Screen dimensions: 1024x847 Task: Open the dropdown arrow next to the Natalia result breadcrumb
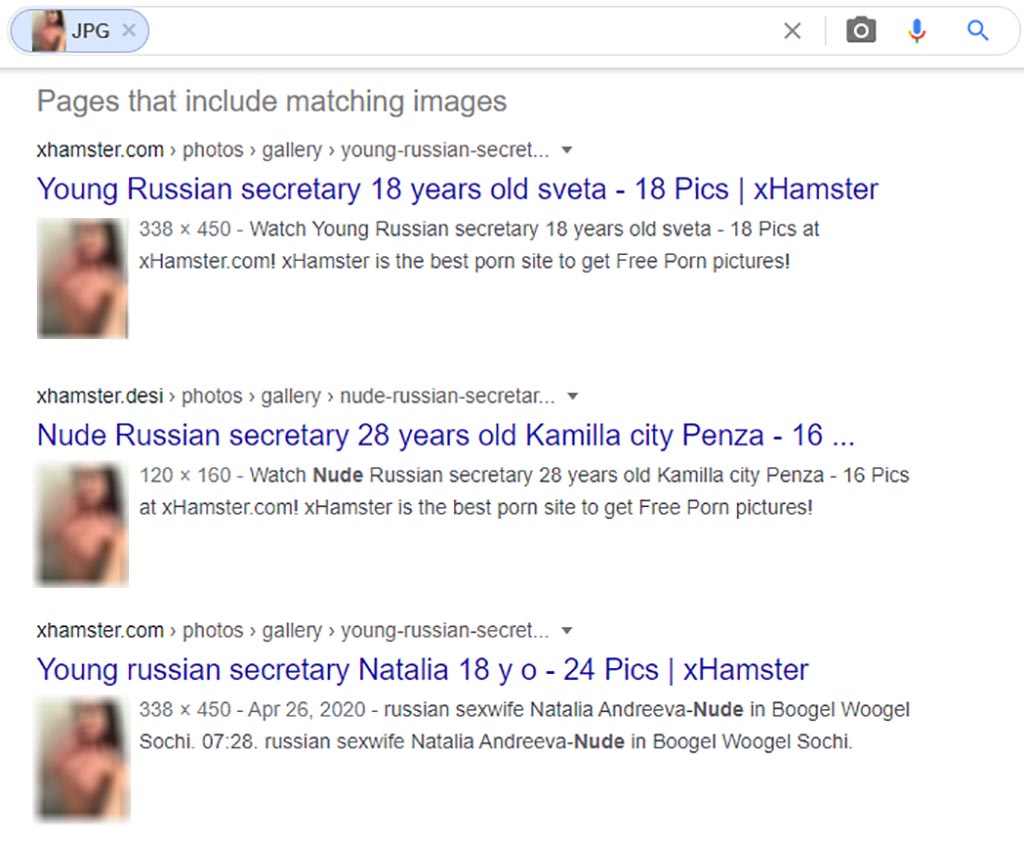pyautogui.click(x=566, y=630)
